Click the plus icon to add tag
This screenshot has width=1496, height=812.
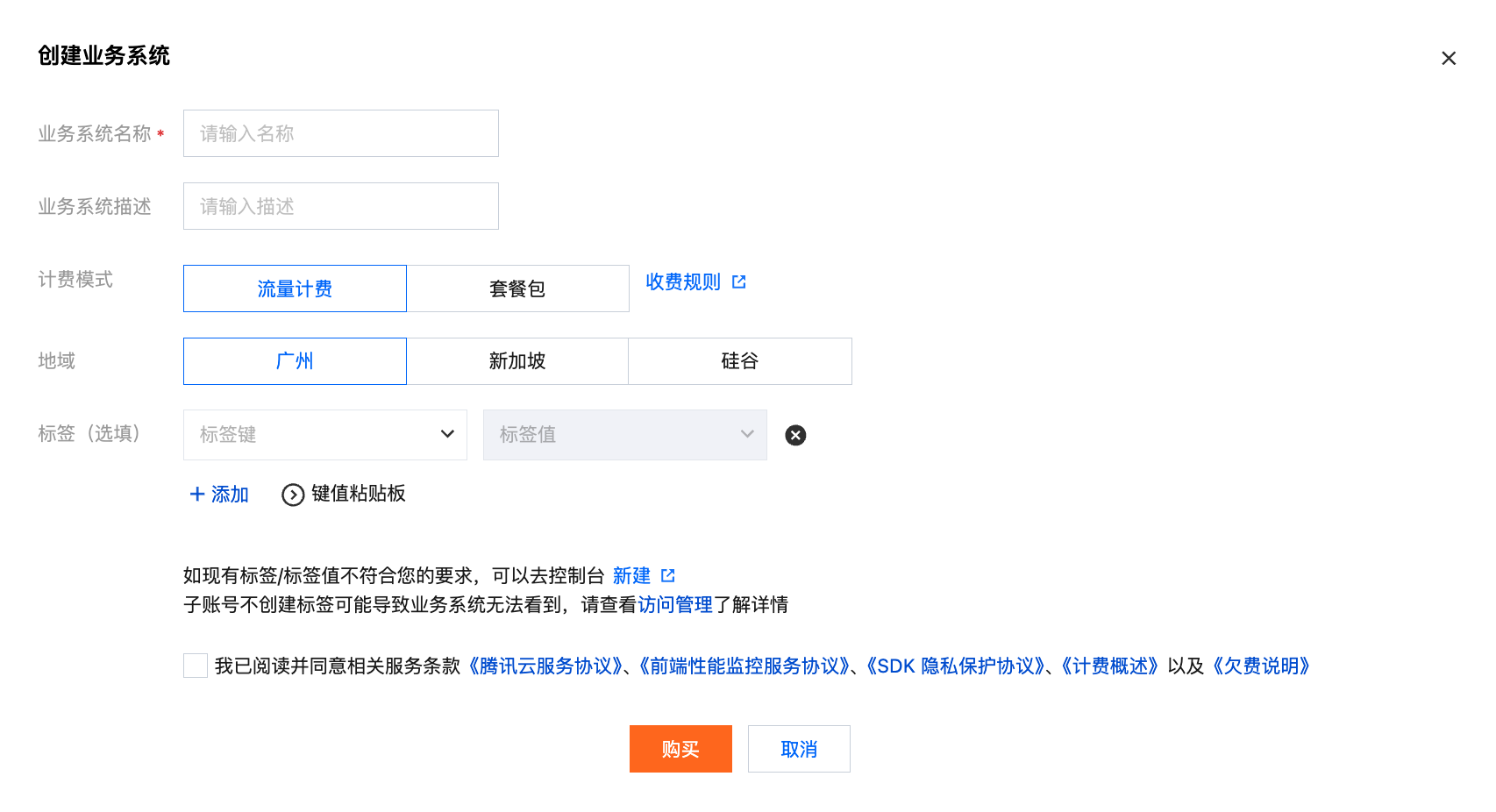(x=197, y=494)
